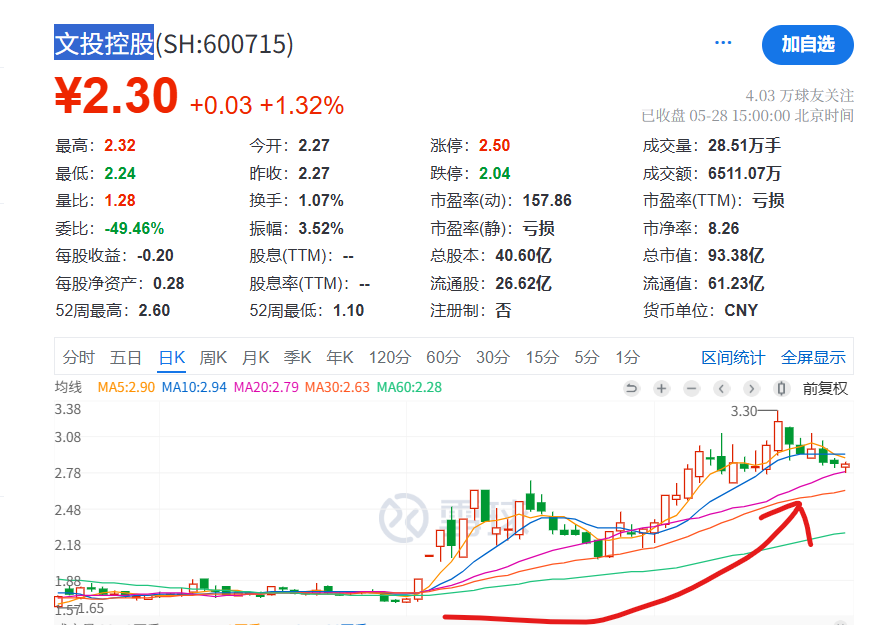Click the current price ¥2.30
This screenshot has height=626, width=875.
pos(116,96)
